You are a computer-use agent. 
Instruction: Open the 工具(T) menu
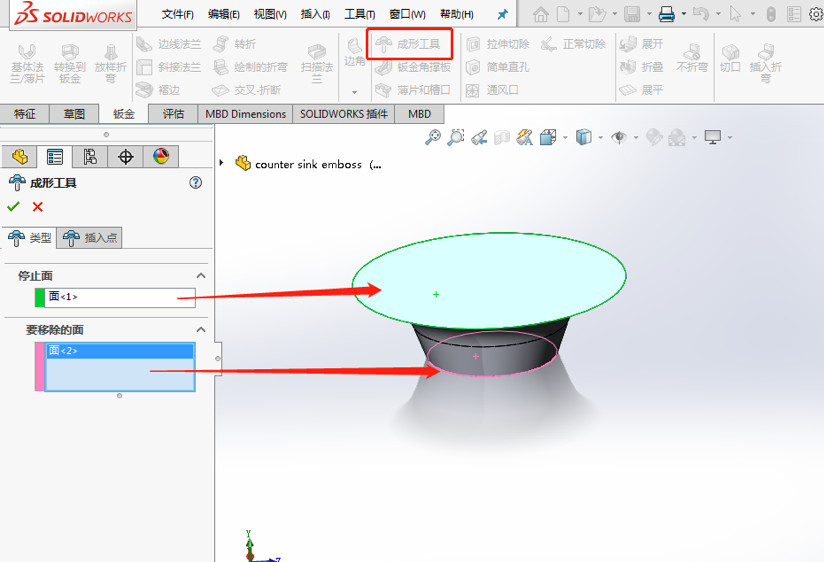pos(359,14)
